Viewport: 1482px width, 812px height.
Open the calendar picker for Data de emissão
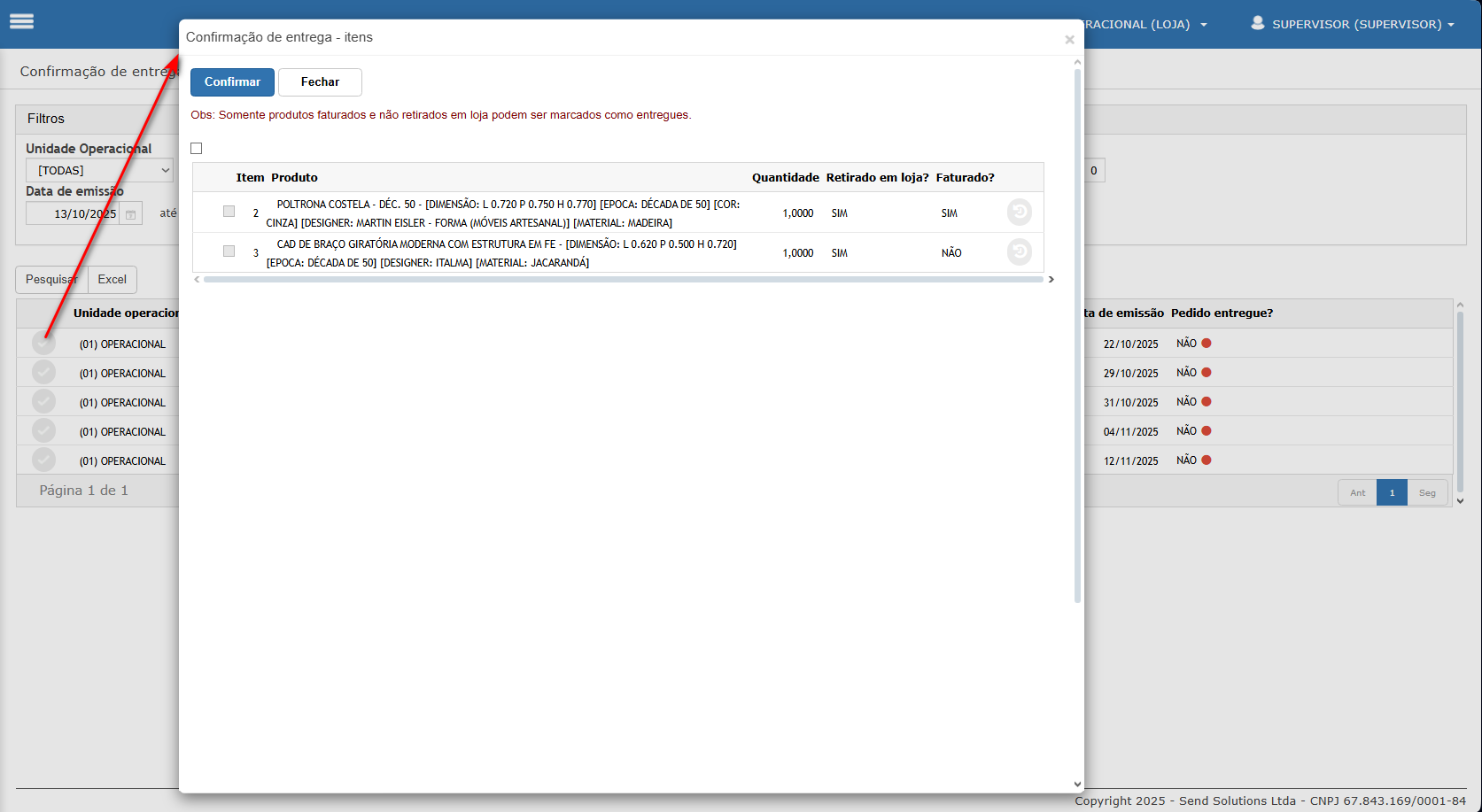(x=130, y=214)
